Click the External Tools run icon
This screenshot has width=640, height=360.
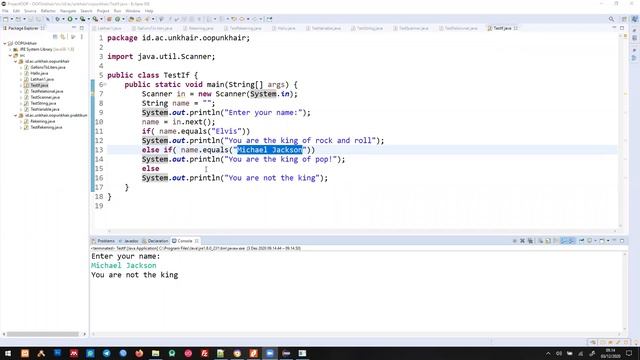[x=95, y=19]
